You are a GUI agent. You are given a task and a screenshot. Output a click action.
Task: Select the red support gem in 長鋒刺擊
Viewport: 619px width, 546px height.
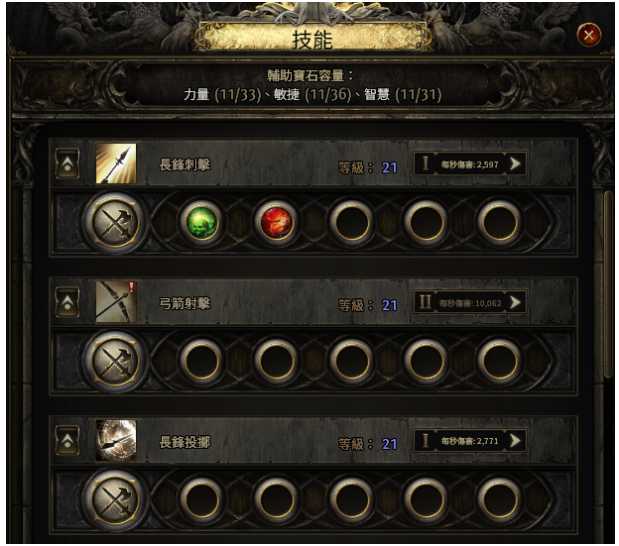coord(276,222)
